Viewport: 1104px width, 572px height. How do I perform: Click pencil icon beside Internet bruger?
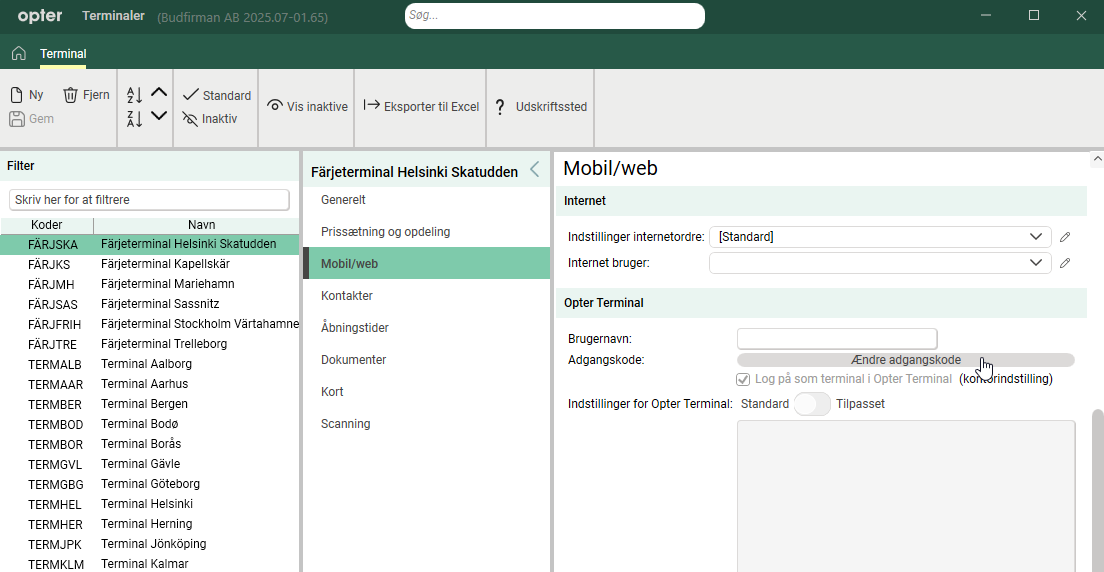click(x=1065, y=263)
